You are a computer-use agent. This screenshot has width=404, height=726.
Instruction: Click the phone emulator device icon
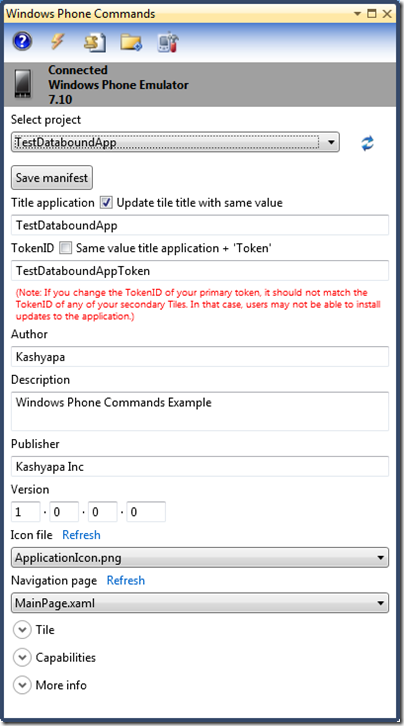[23, 84]
